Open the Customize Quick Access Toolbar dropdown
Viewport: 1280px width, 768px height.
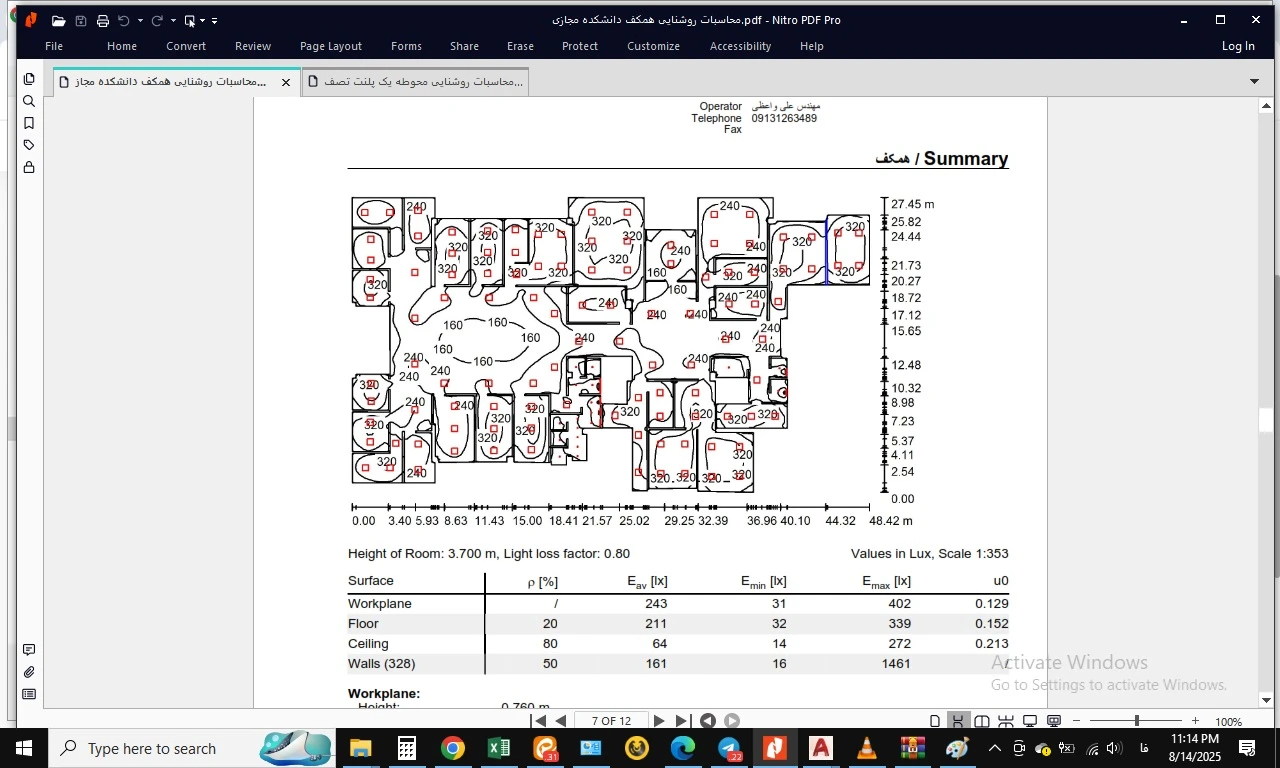point(214,20)
